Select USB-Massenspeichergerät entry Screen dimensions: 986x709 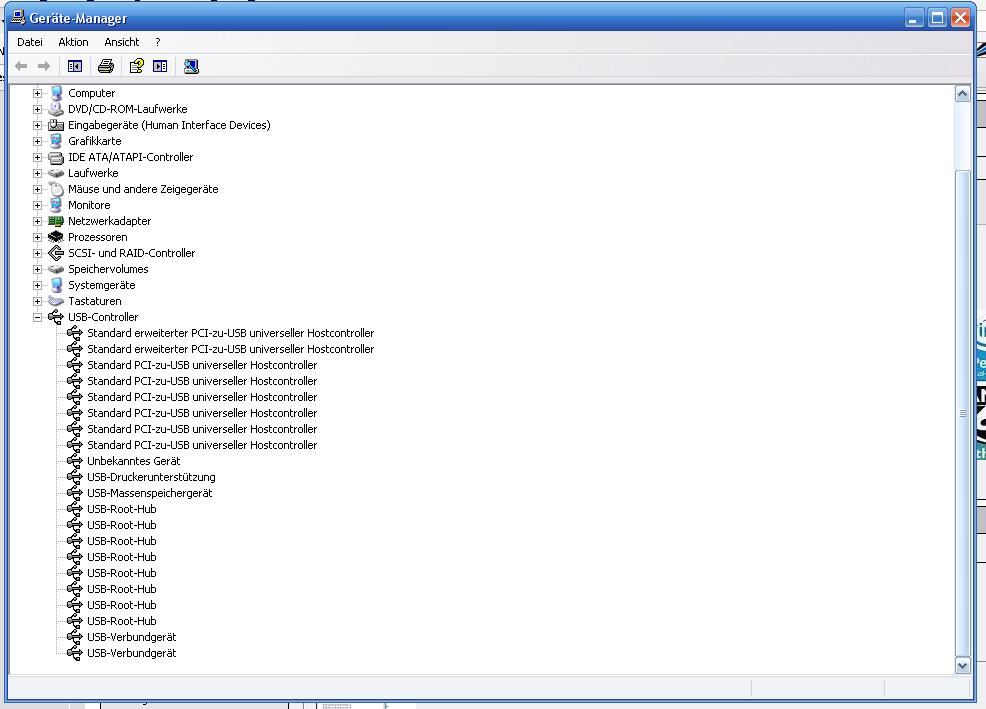click(x=150, y=493)
